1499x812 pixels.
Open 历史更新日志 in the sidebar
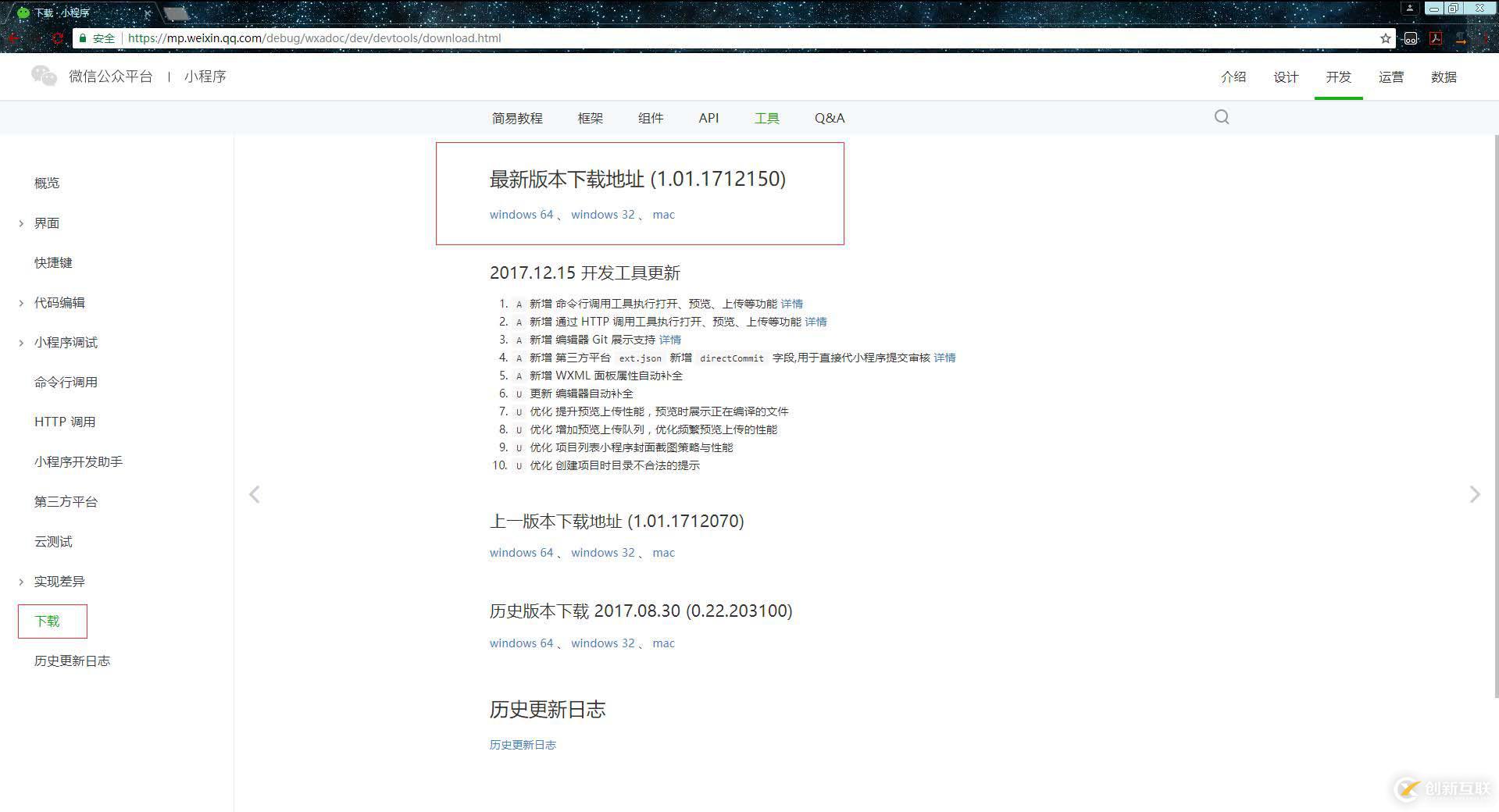click(72, 661)
